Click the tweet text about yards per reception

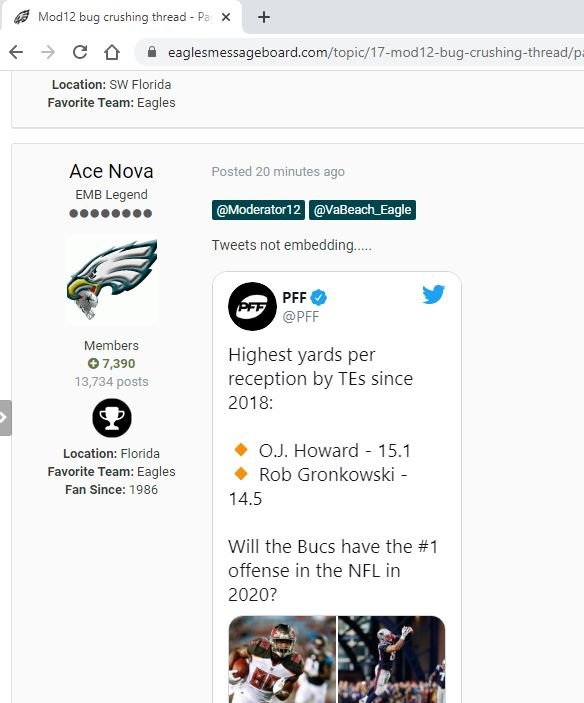pyautogui.click(x=320, y=379)
